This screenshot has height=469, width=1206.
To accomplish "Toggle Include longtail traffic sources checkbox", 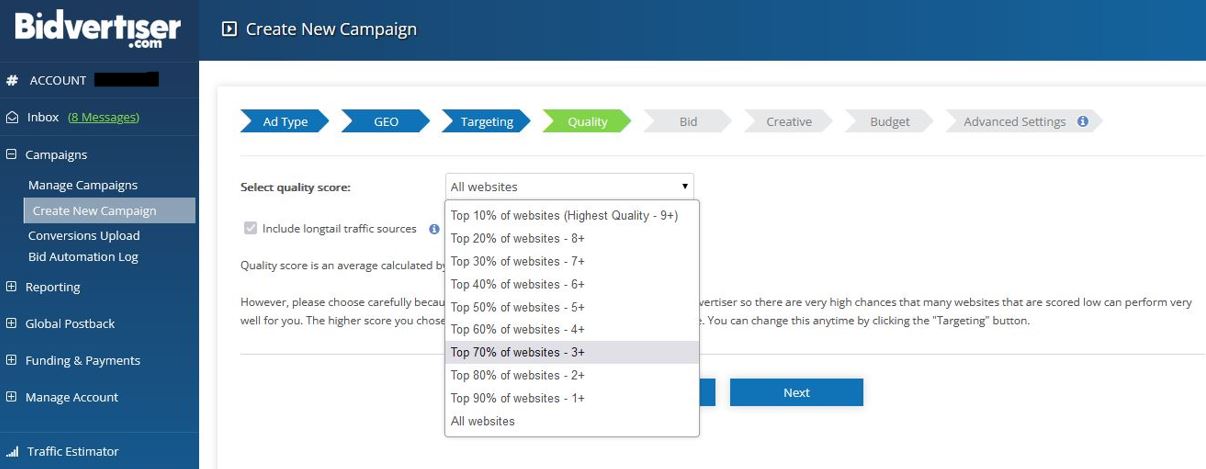I will point(250,229).
